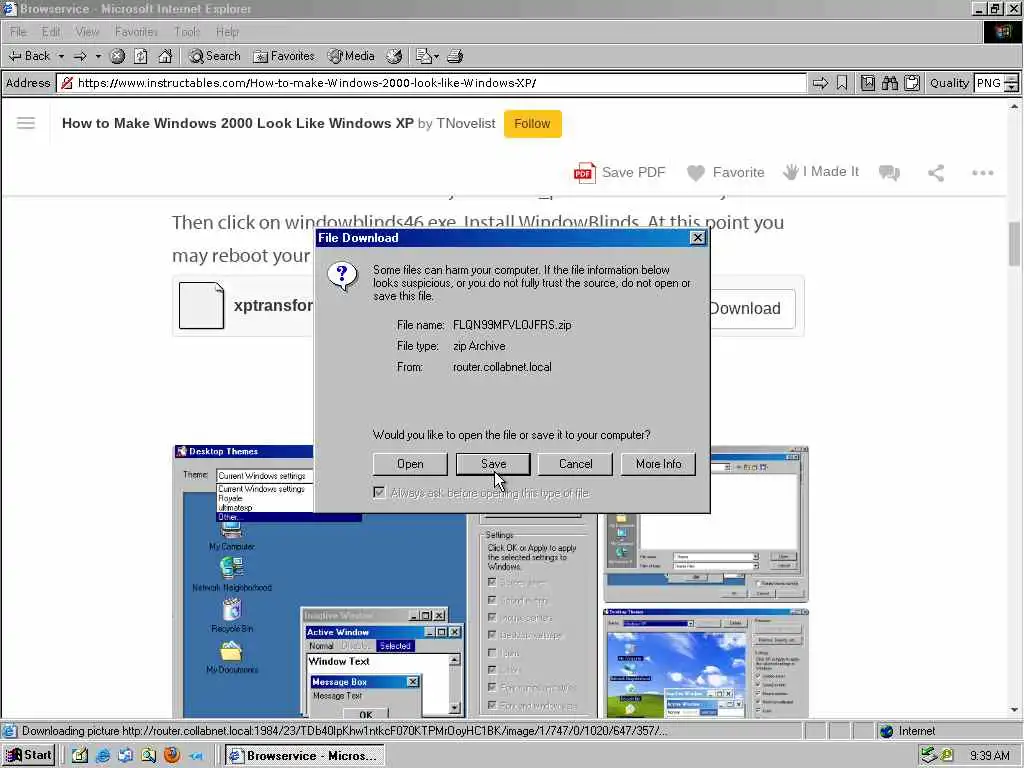Select Browservice taskbar window button
The height and width of the screenshot is (768, 1024).
point(305,756)
